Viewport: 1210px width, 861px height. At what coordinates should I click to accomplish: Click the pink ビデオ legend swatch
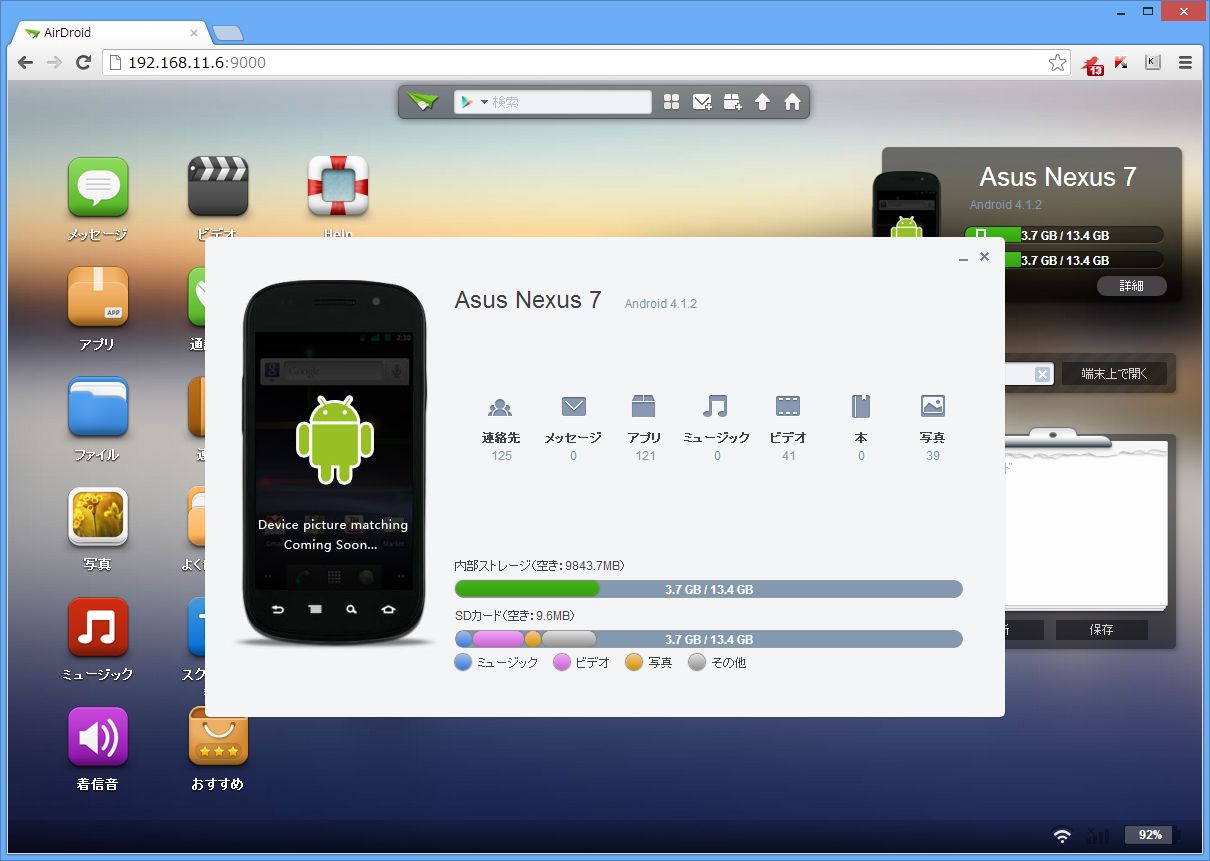coord(562,662)
